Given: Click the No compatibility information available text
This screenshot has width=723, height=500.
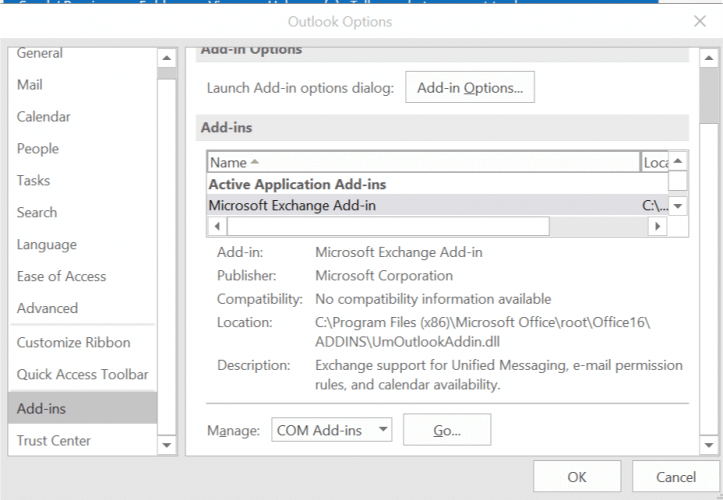Looking at the screenshot, I should (x=433, y=299).
